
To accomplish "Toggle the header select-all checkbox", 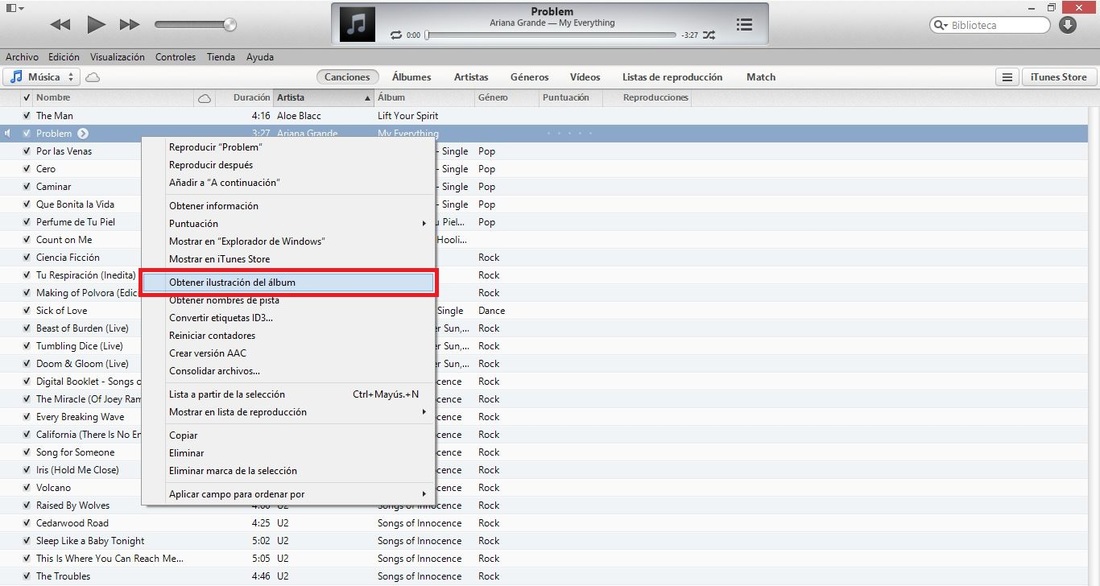I will coord(27,98).
